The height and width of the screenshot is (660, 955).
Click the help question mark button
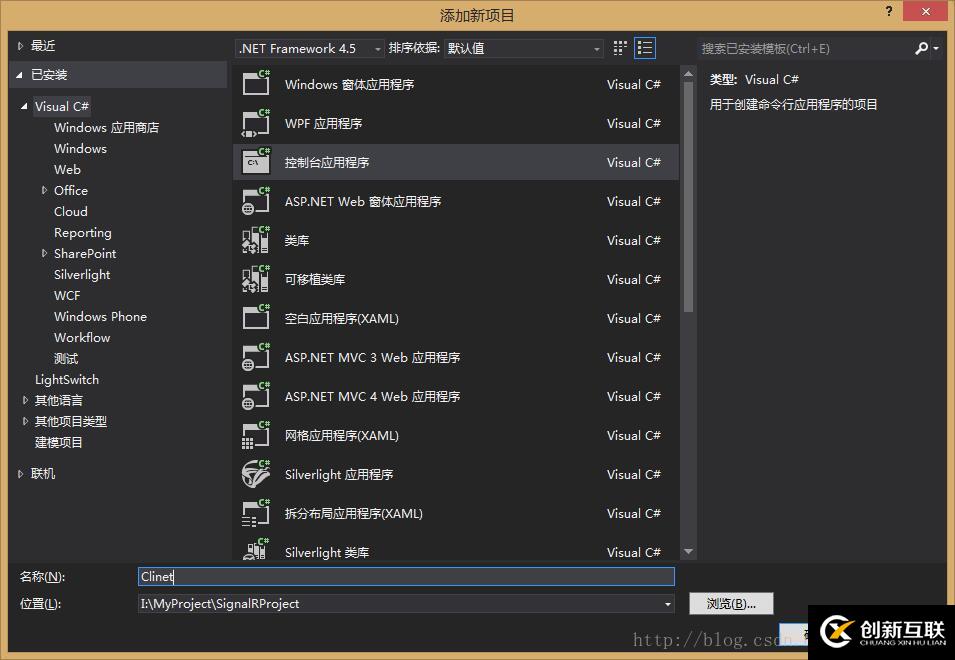889,11
